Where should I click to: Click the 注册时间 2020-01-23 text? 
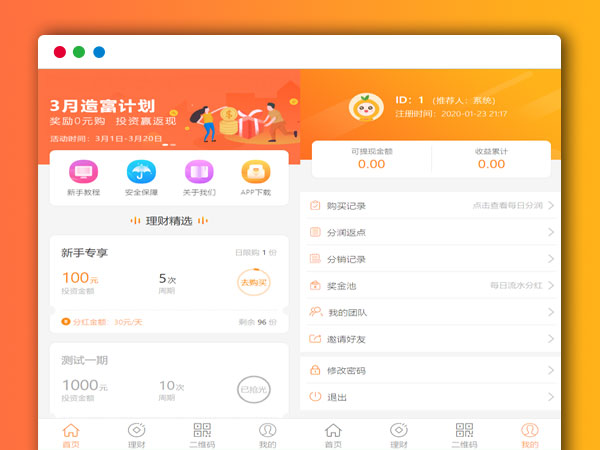tap(451, 114)
